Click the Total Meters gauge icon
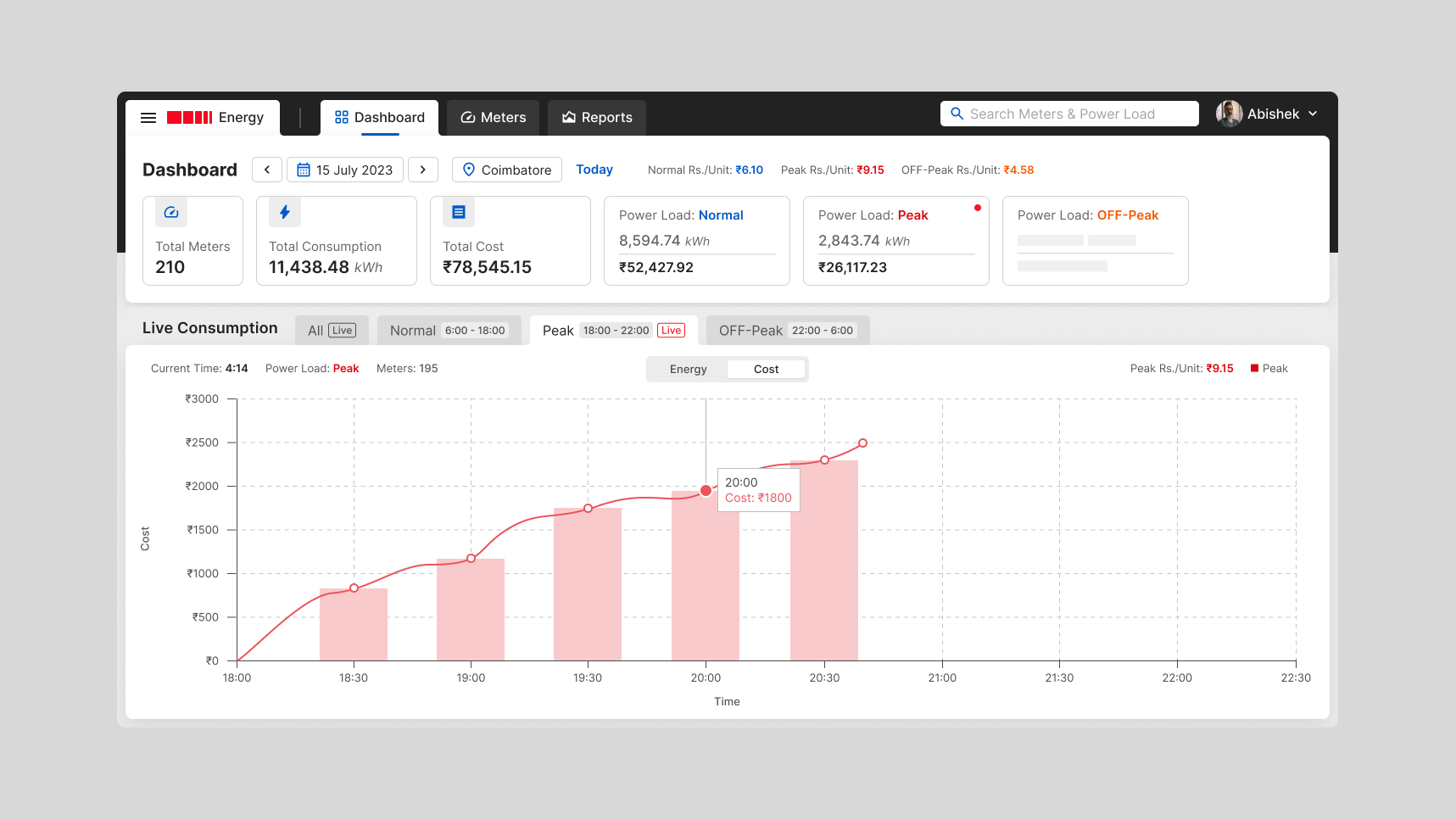 [171, 213]
